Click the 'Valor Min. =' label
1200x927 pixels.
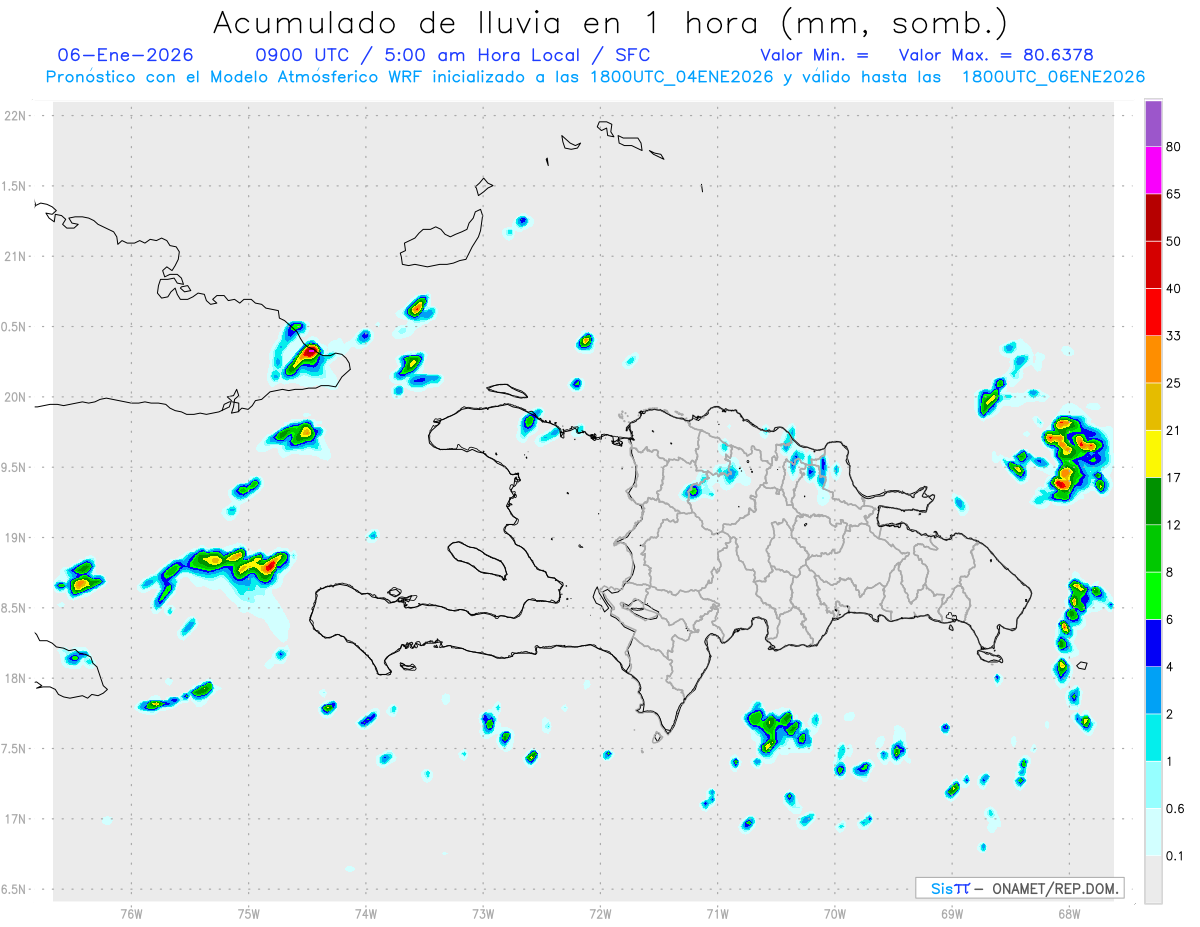[x=814, y=55]
